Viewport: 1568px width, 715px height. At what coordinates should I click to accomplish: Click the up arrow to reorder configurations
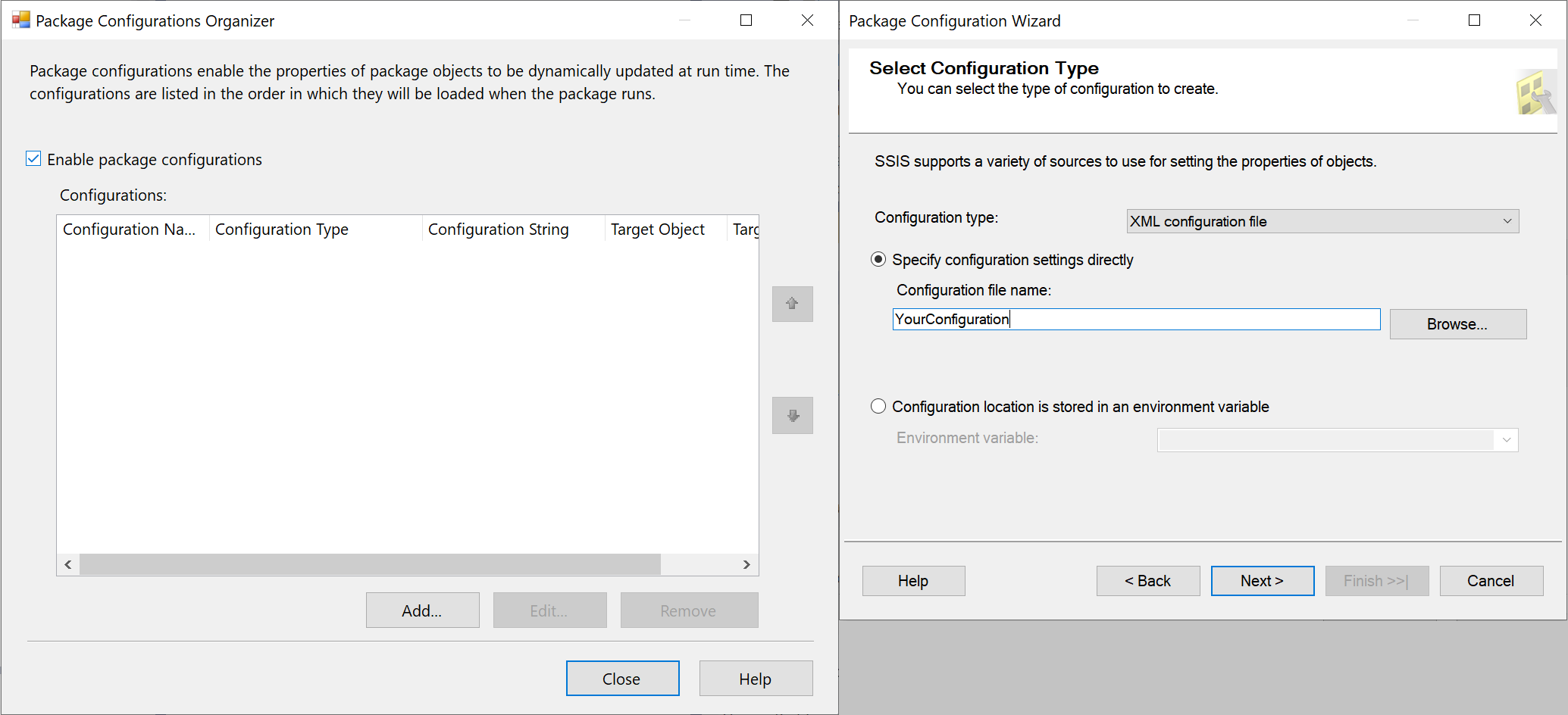point(791,304)
